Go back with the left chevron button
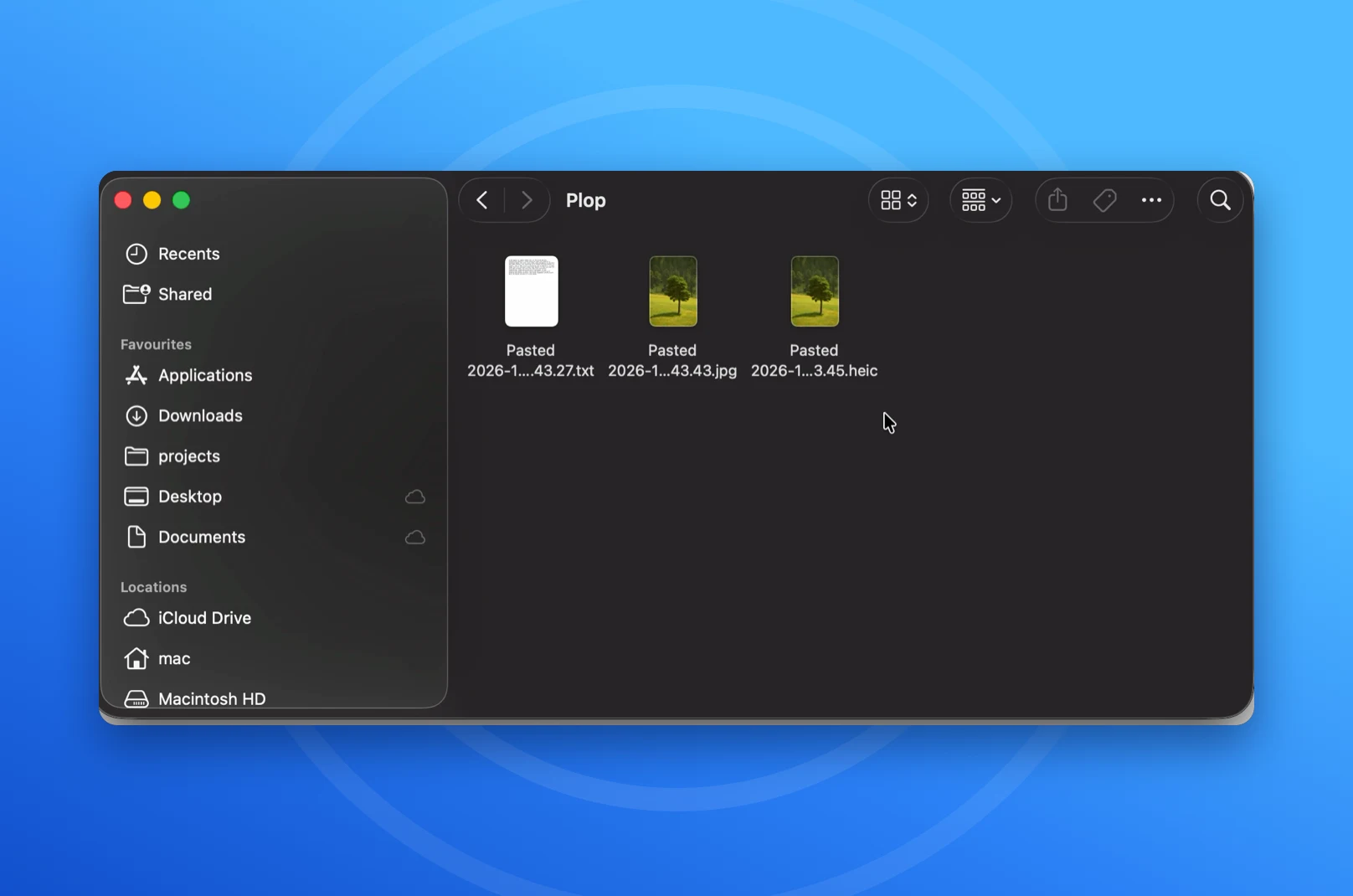 click(x=482, y=200)
